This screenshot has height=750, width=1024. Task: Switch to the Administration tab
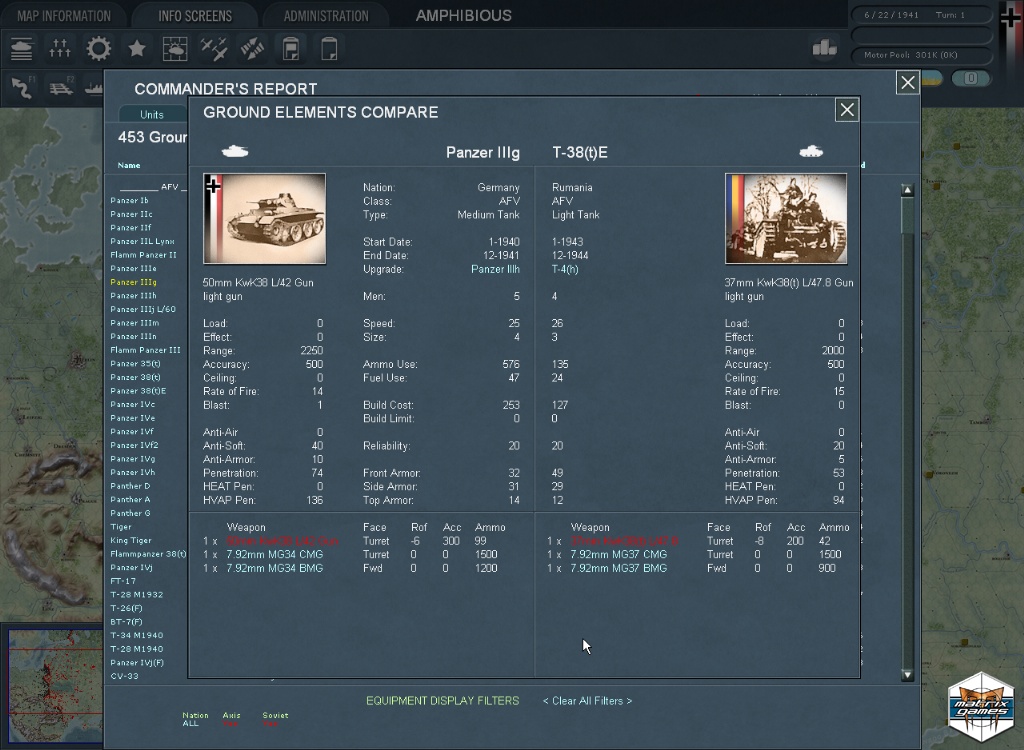tap(326, 16)
